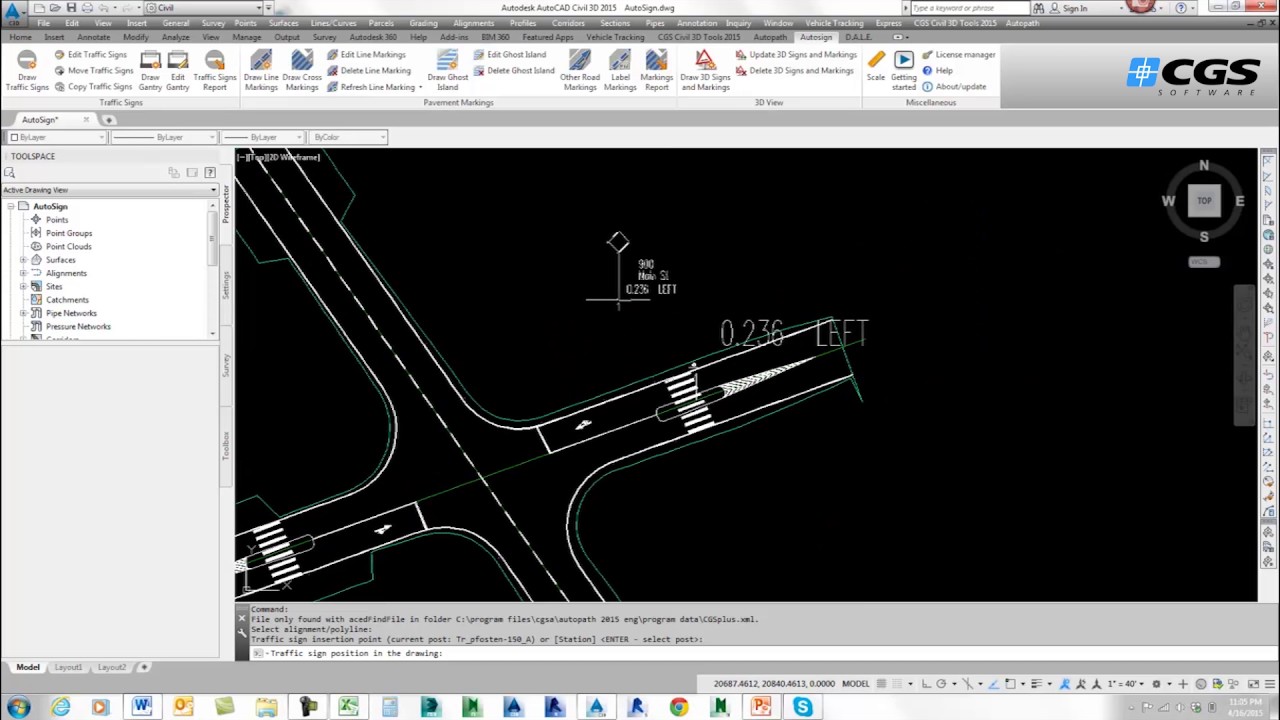The width and height of the screenshot is (1280, 720).
Task: Select Edit Traffic Signs
Action: (91, 55)
